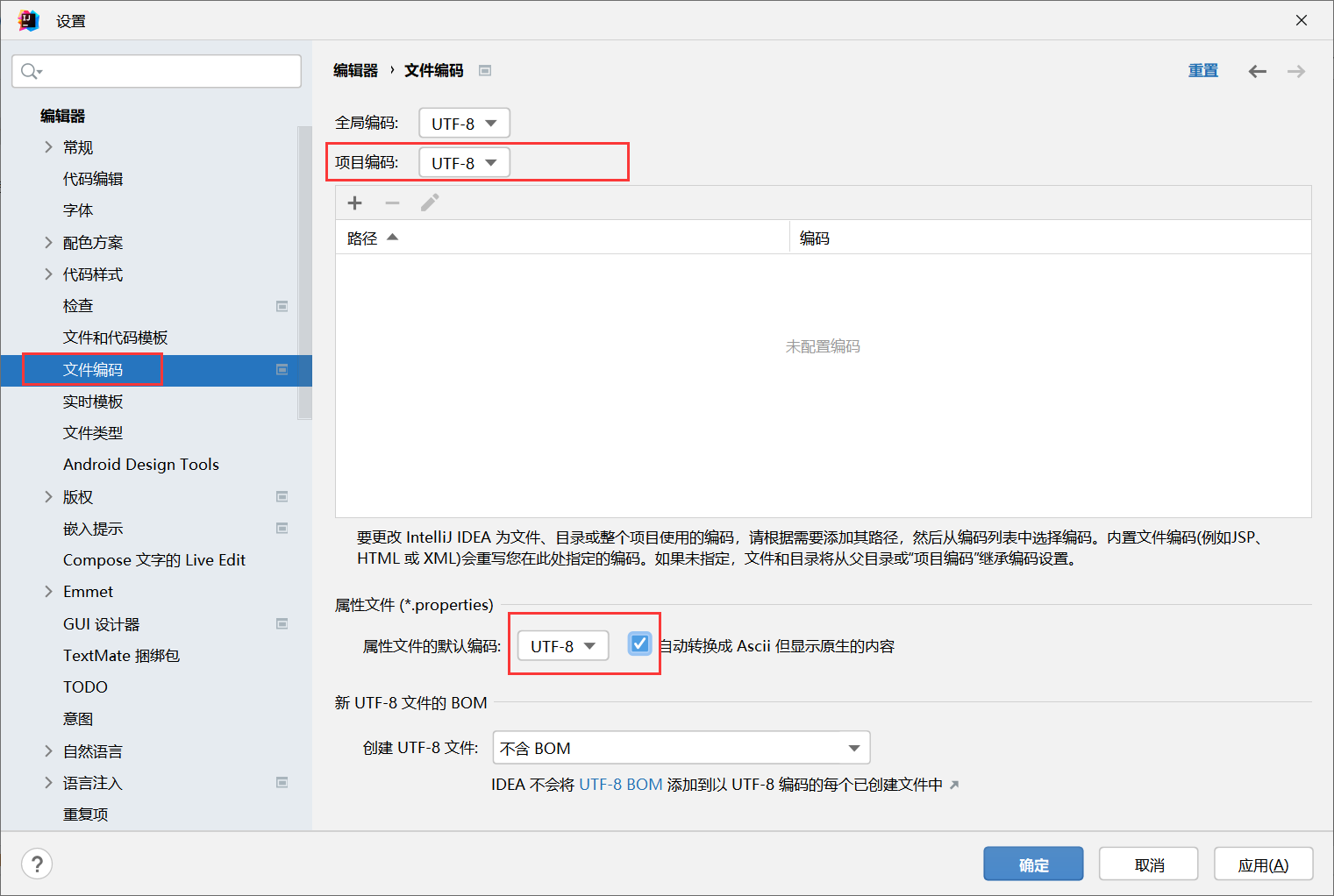Open Android Design Tools settings

coord(141,465)
